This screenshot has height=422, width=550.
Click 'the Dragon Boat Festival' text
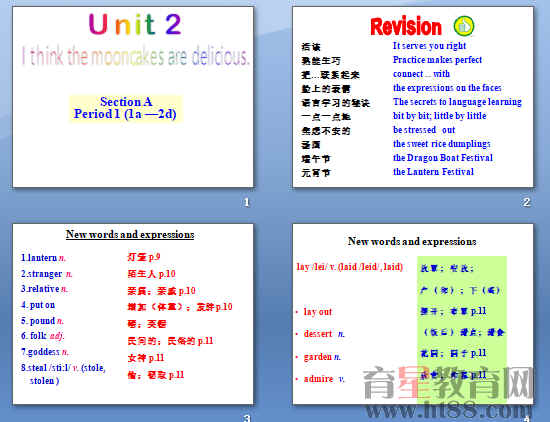coord(443,158)
